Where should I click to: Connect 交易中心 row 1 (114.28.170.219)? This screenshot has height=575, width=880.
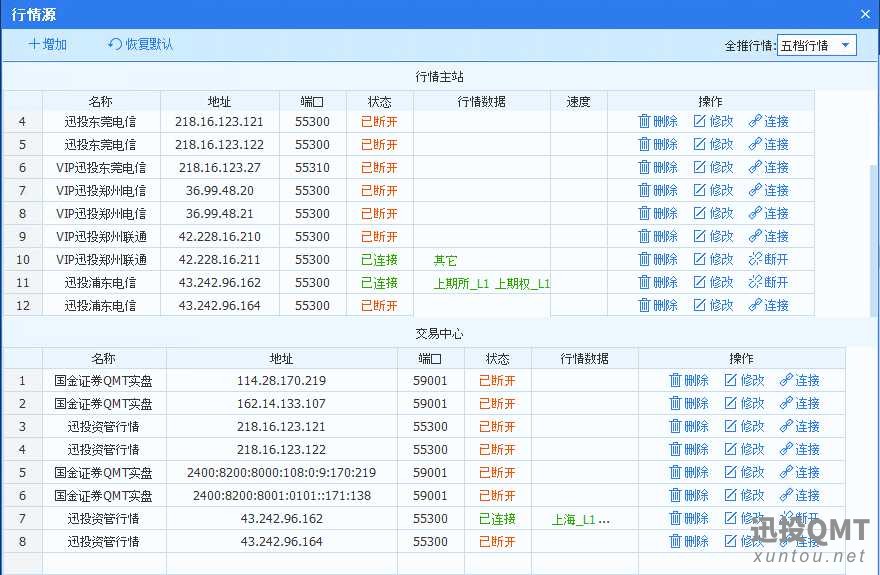(x=799, y=380)
